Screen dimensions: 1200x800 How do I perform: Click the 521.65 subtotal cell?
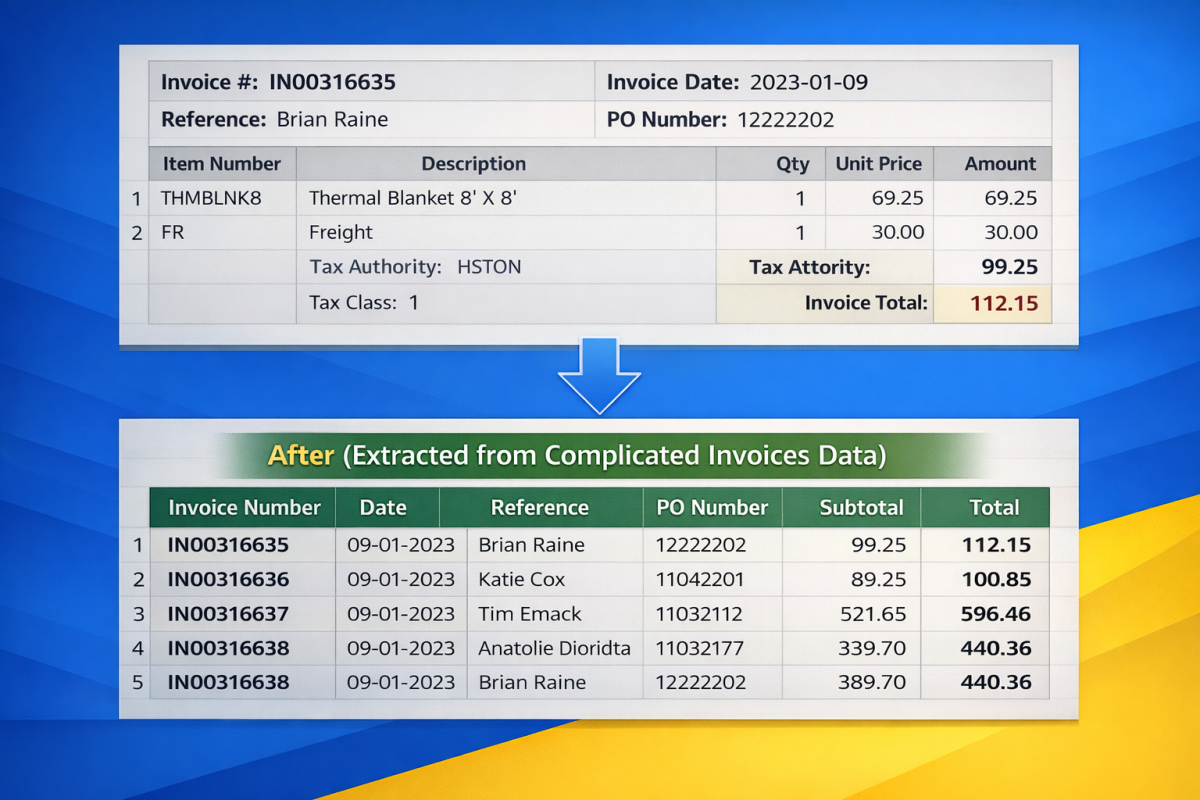coord(872,614)
